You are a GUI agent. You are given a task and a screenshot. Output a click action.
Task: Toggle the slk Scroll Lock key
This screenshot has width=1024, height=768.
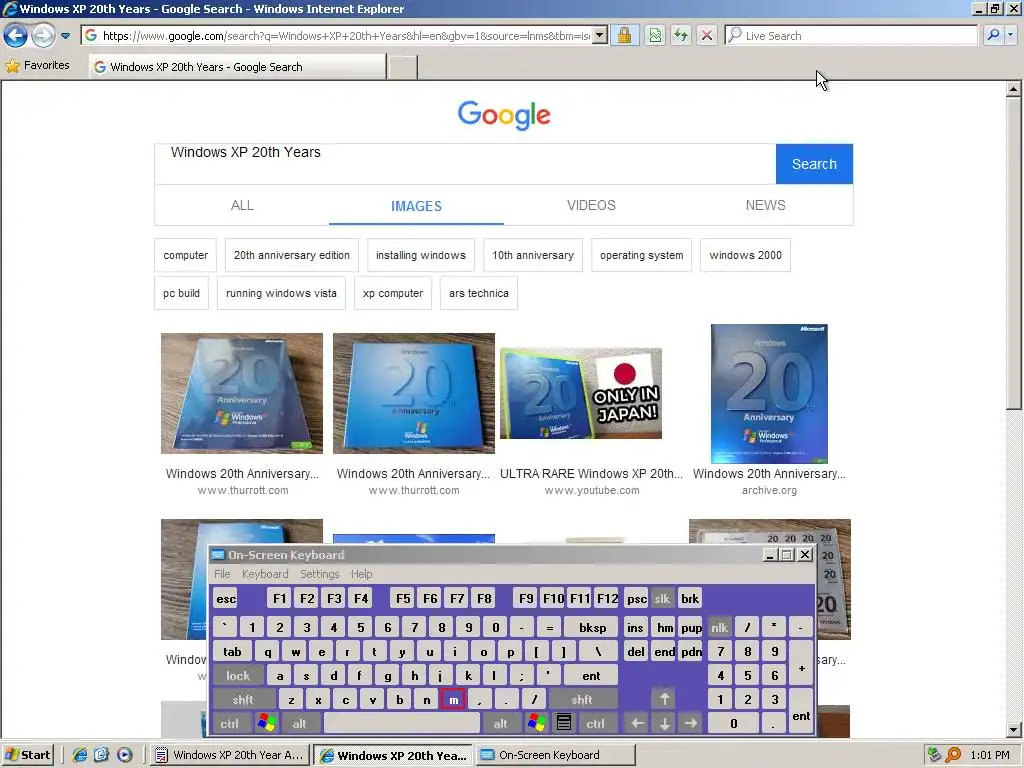pos(662,598)
